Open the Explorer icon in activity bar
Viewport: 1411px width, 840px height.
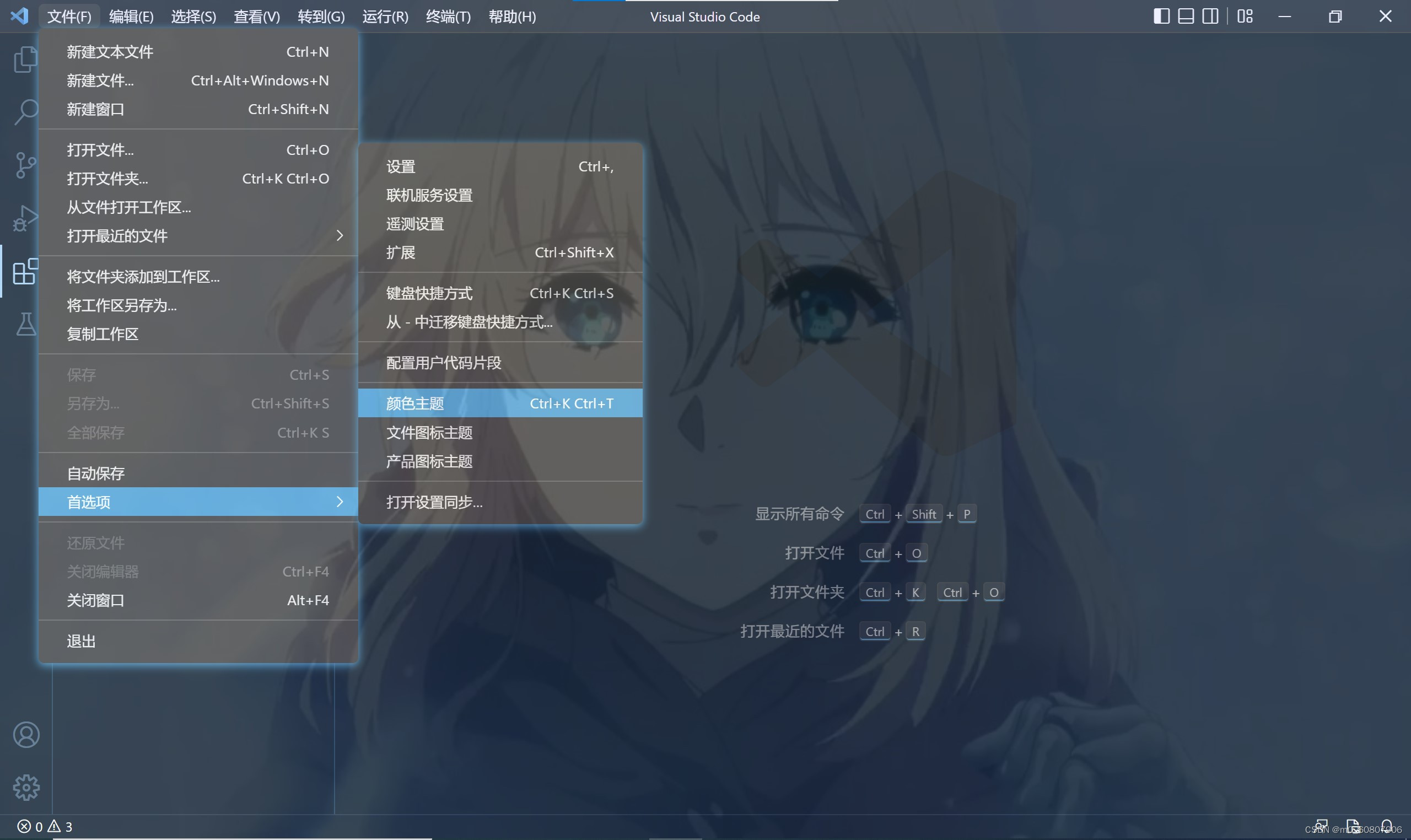point(25,59)
